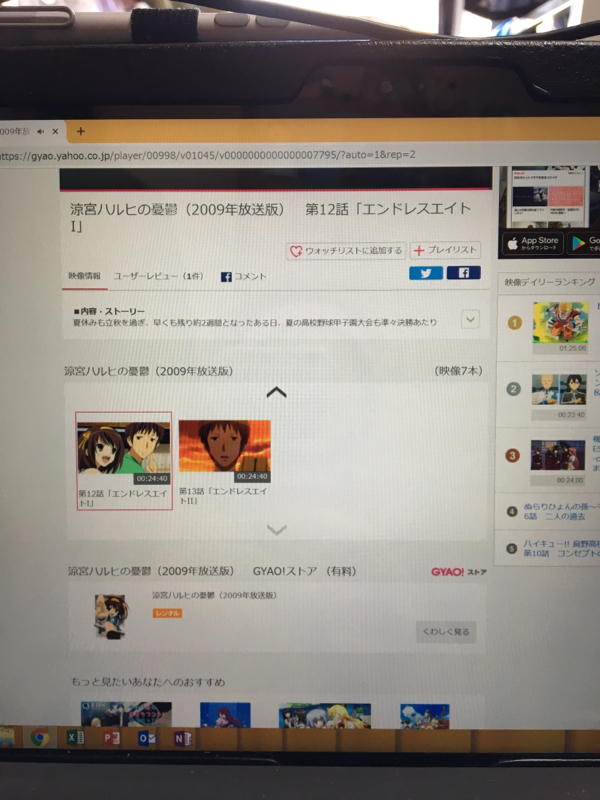
Task: Click the promo banner above App Store badge
Action: [549, 197]
